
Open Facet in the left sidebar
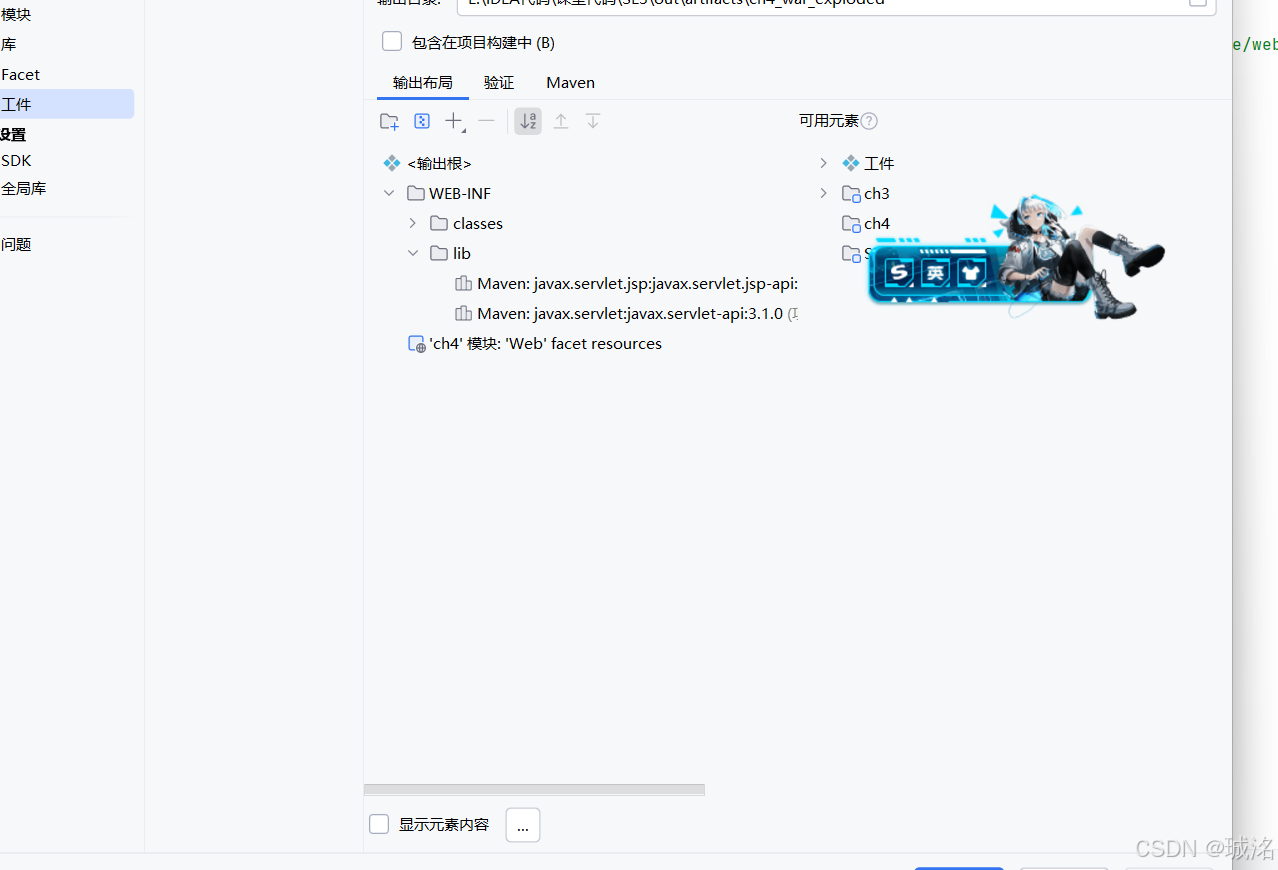(20, 75)
